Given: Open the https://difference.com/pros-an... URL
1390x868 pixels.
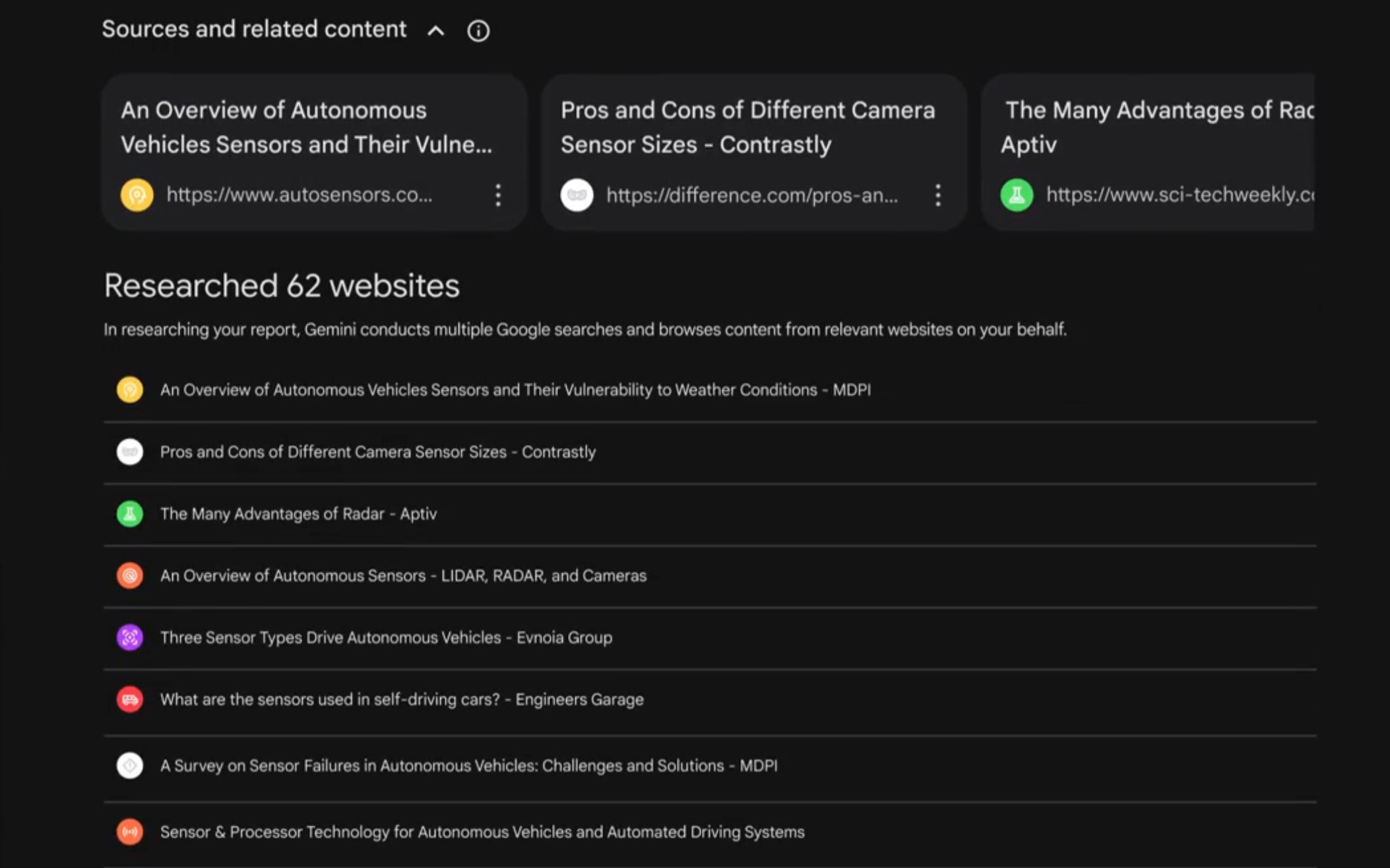Looking at the screenshot, I should 752,195.
